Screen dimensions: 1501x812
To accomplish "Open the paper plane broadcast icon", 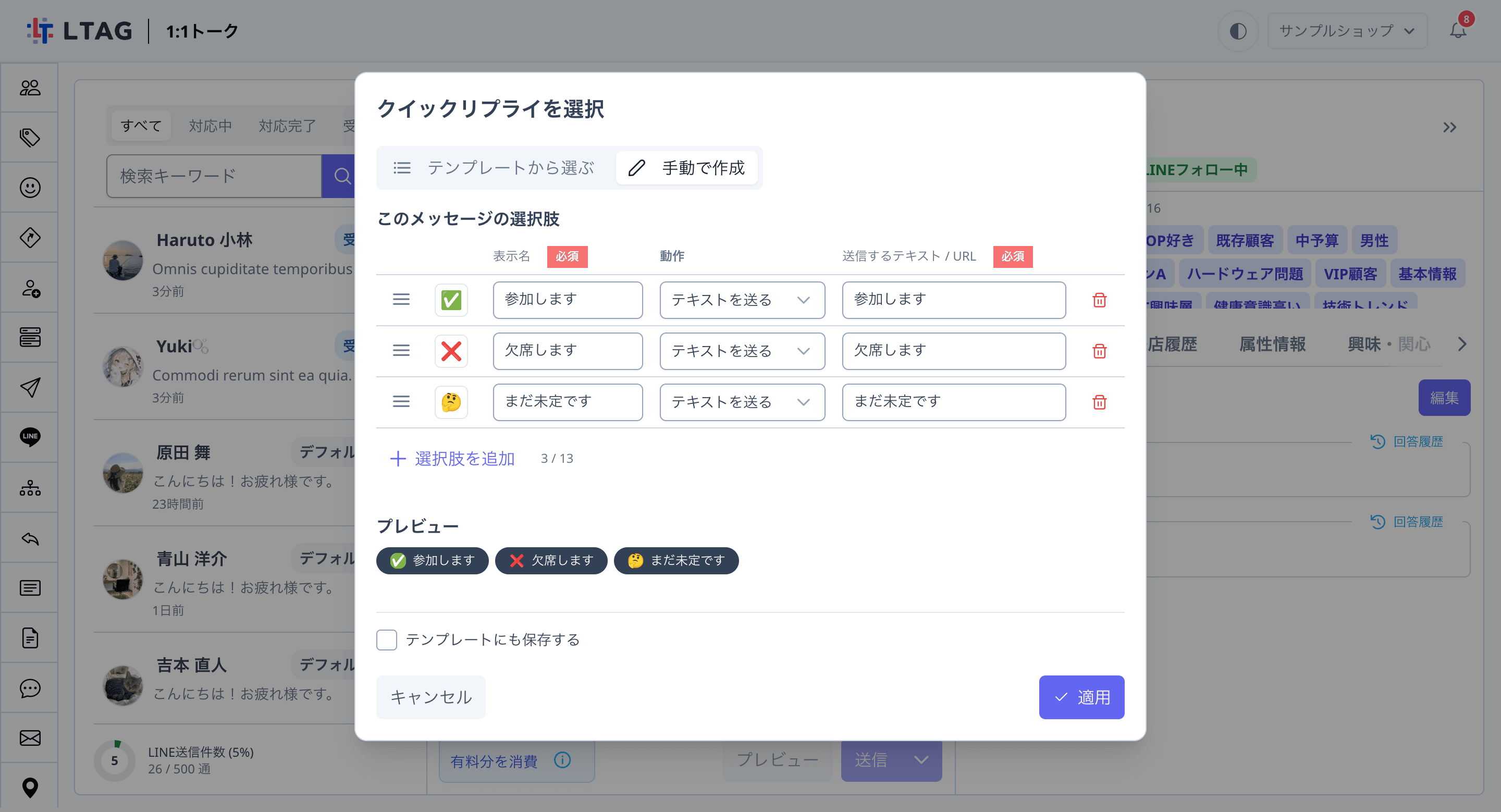I will [x=30, y=387].
